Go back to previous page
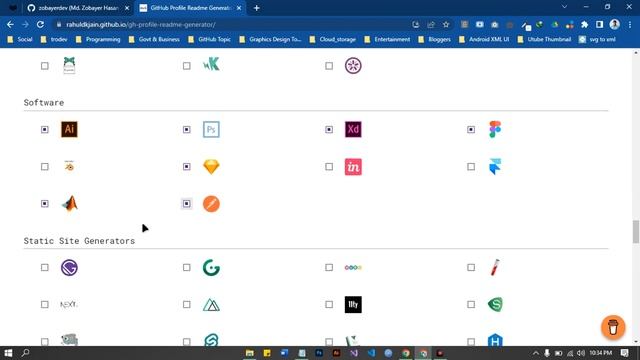This screenshot has height=360, width=640. point(10,24)
